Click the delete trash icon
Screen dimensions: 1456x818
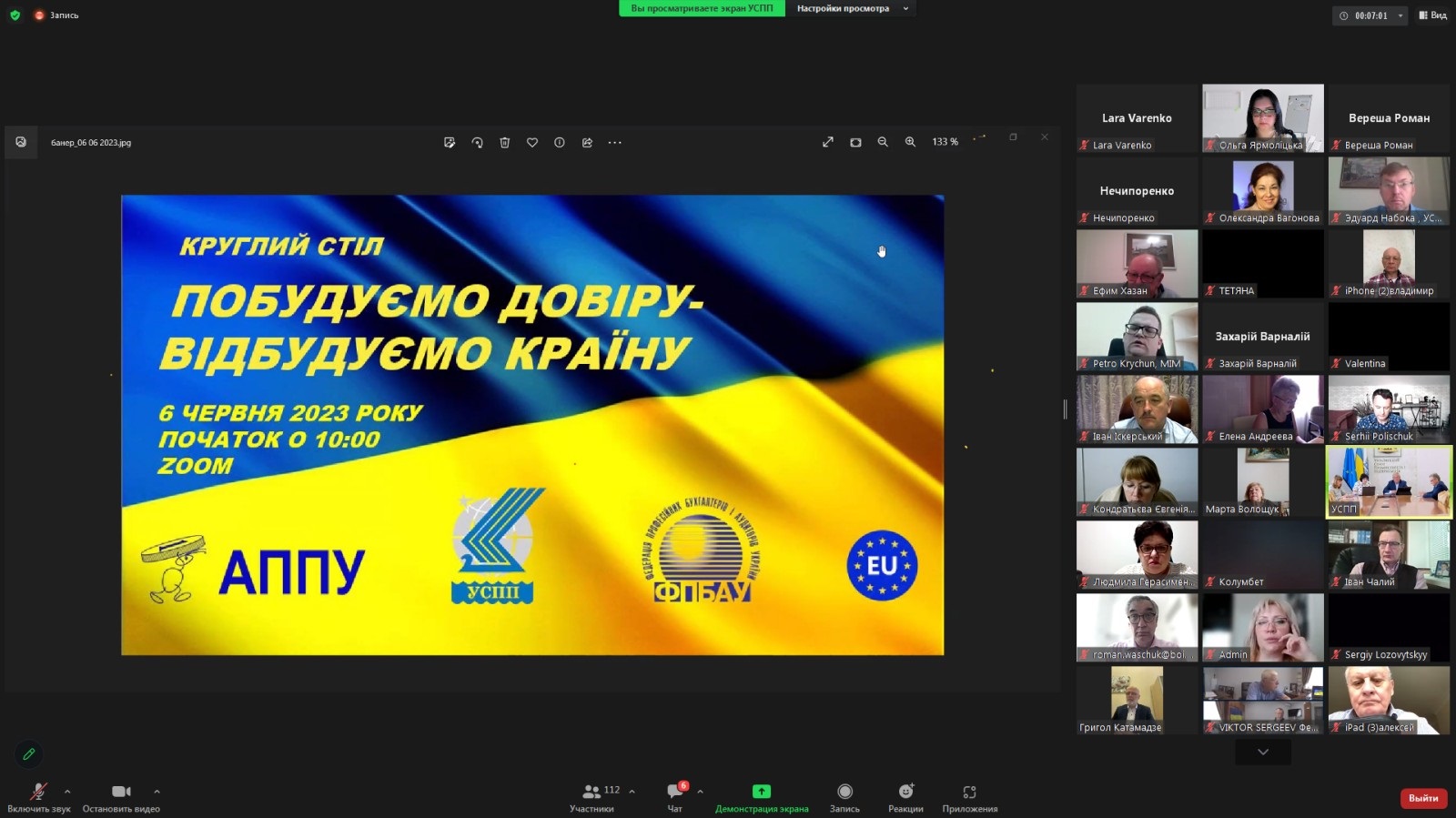click(505, 142)
